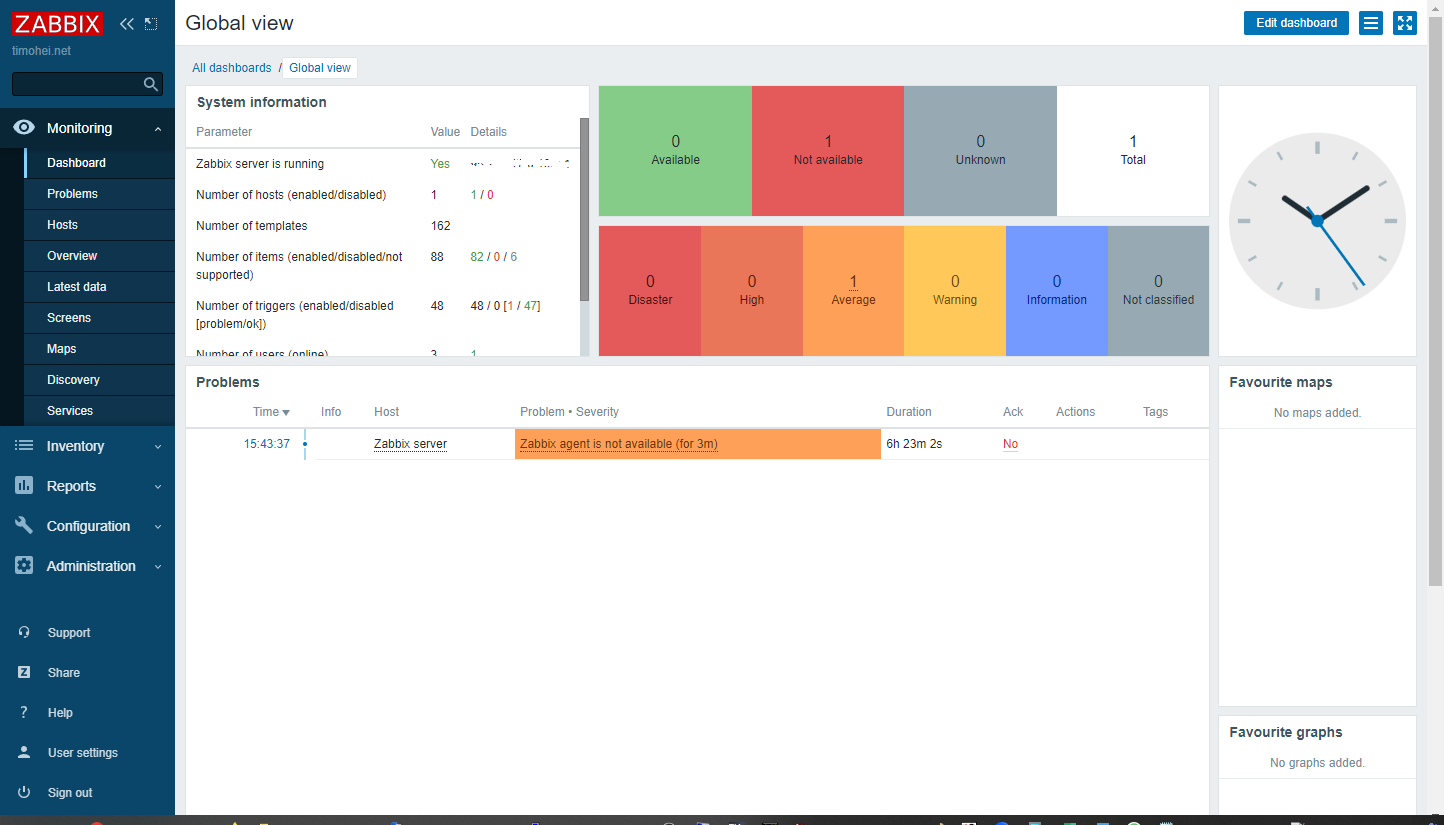Click Global view breadcrumb
The image size is (1444, 825).
click(x=320, y=68)
